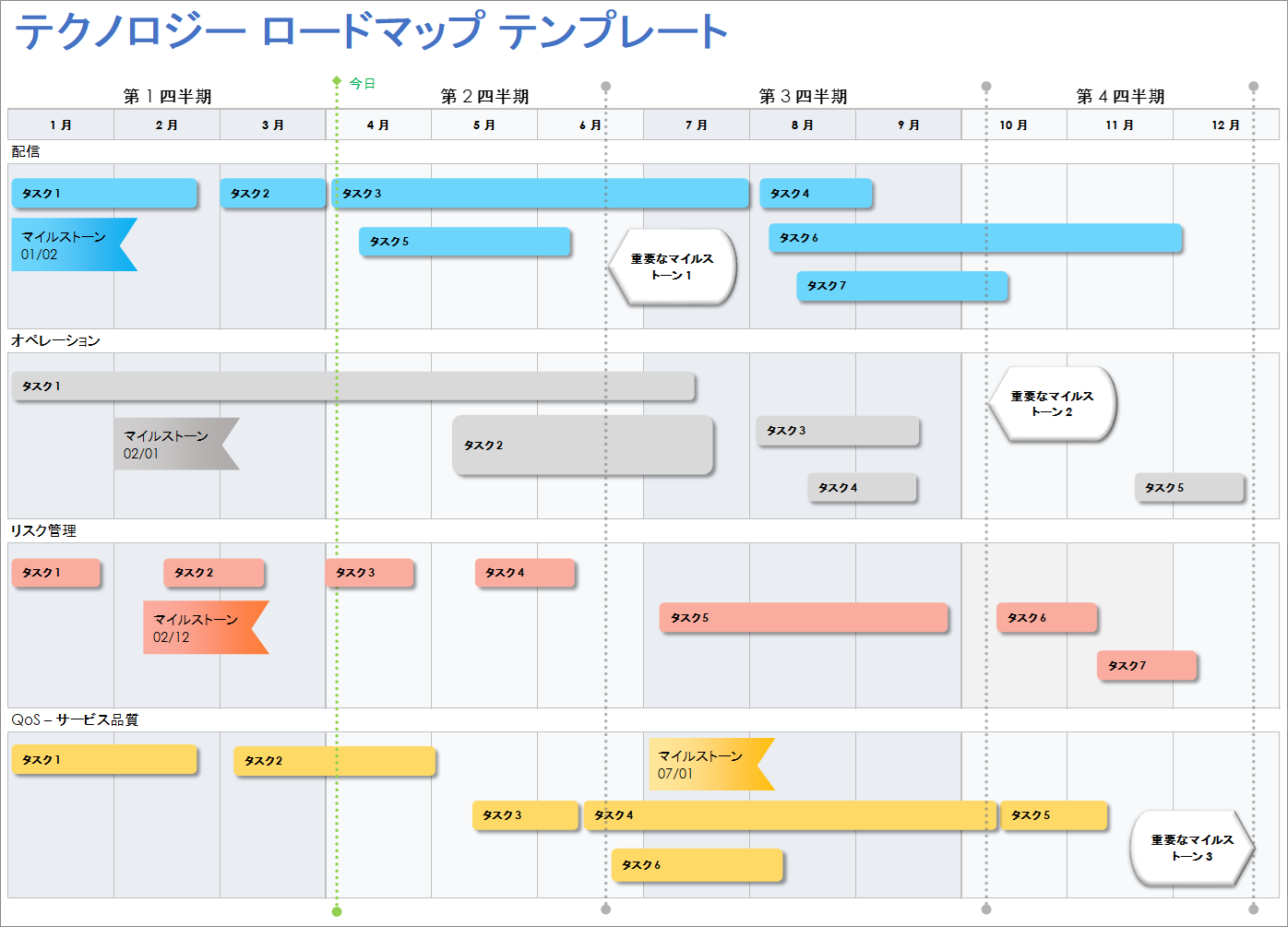The height and width of the screenshot is (927, 1288).
Task: Click the 9 月 month cell
Action: click(x=909, y=125)
